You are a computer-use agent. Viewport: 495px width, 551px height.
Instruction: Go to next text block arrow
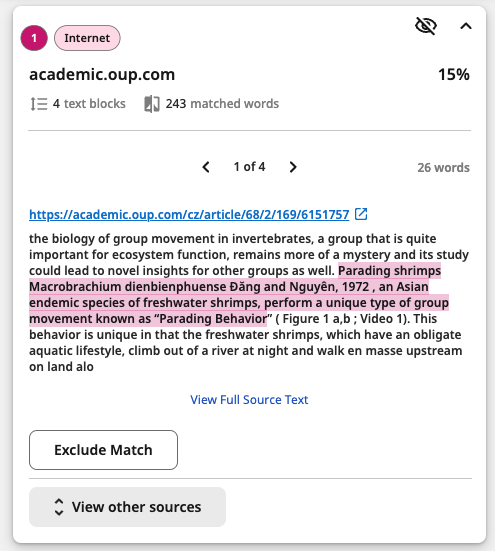(x=293, y=167)
